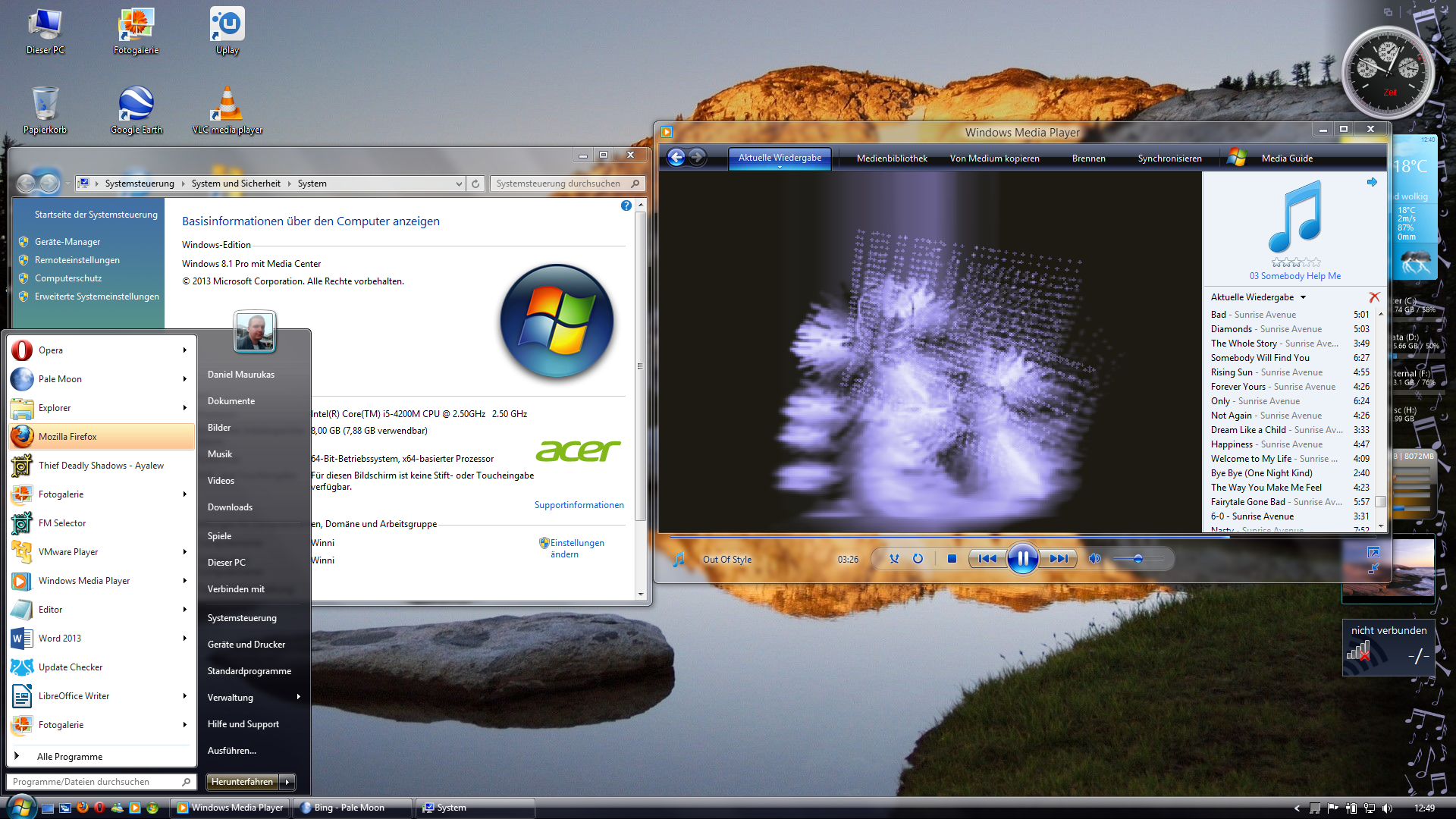Image resolution: width=1456 pixels, height=819 pixels.
Task: Open Update Checker from Start menu
Action: (102, 667)
